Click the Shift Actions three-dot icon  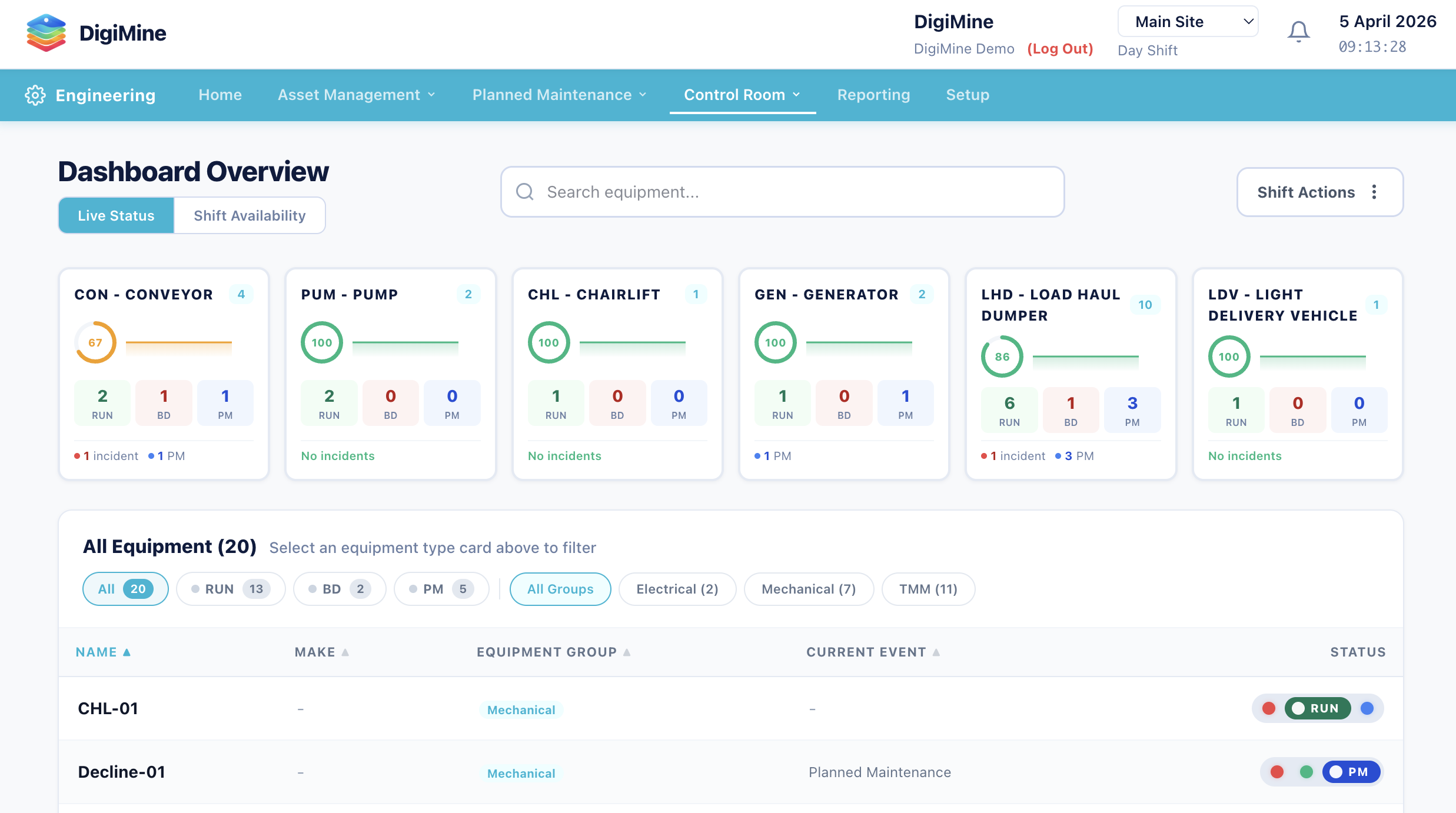coord(1374,192)
